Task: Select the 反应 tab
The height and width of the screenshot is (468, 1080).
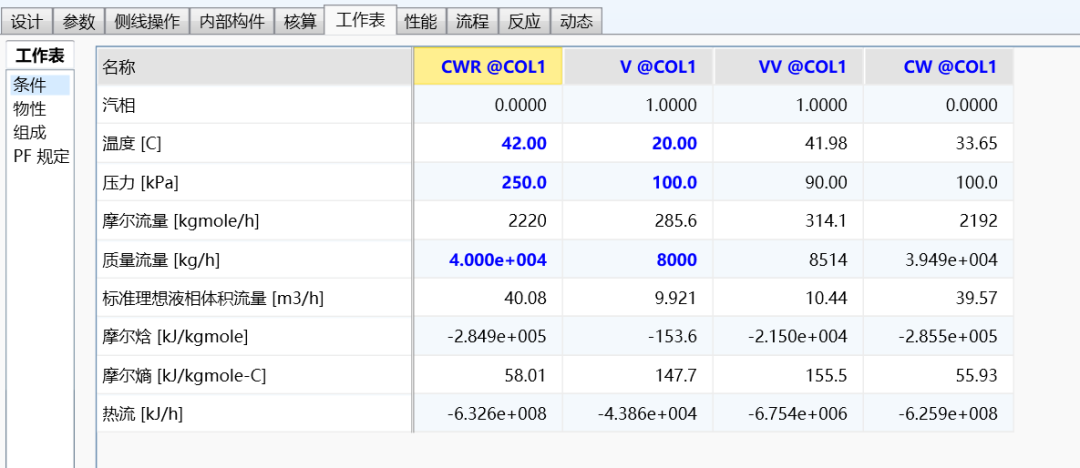Action: [524, 21]
